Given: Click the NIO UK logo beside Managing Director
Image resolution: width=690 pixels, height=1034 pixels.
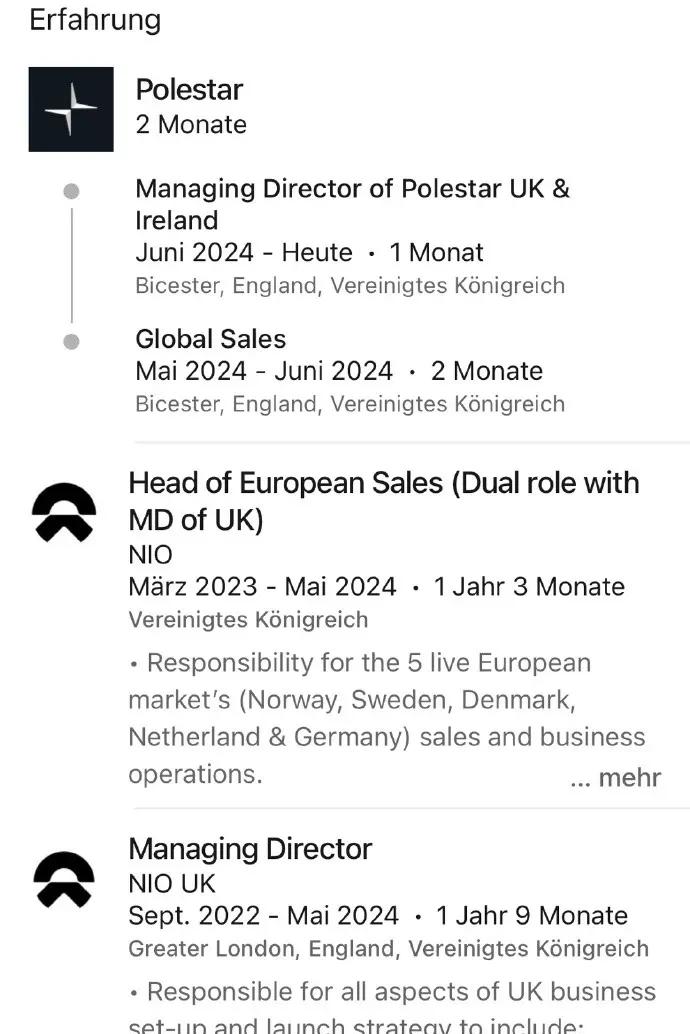Looking at the screenshot, I should [x=64, y=880].
